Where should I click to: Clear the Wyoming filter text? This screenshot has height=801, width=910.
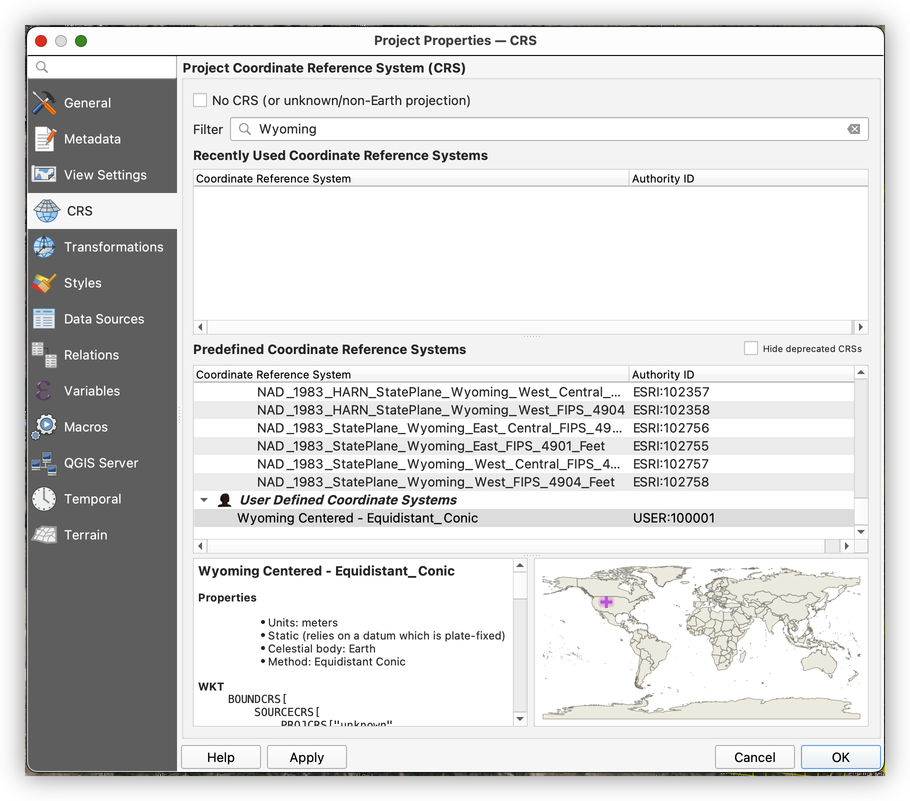[x=853, y=129]
